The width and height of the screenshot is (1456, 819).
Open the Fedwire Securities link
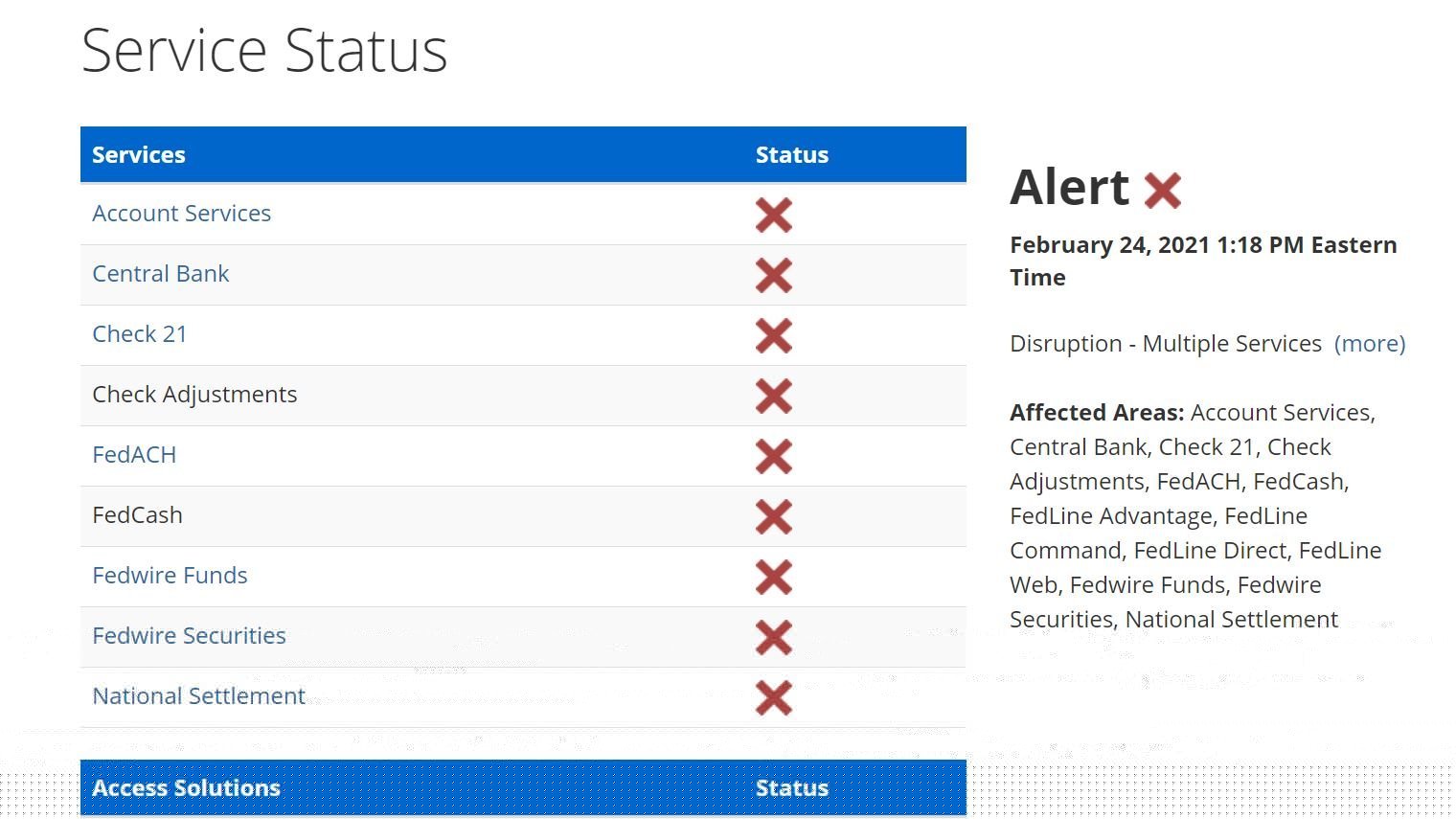pyautogui.click(x=189, y=635)
